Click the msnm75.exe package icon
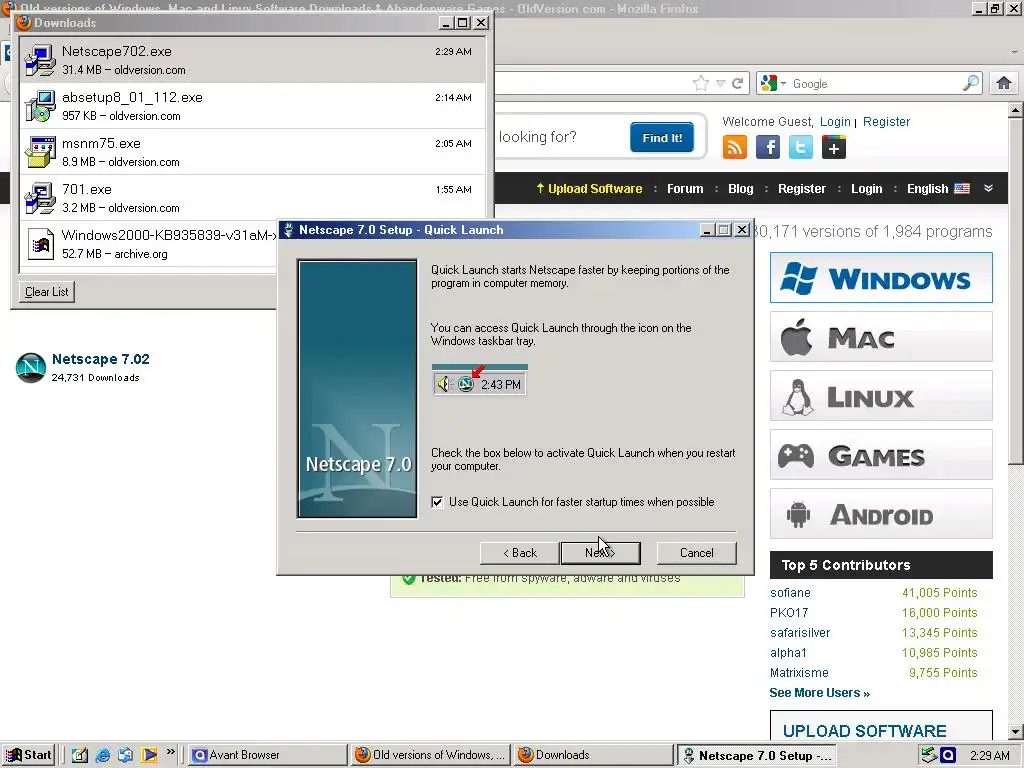The width and height of the screenshot is (1024, 768). [x=40, y=152]
